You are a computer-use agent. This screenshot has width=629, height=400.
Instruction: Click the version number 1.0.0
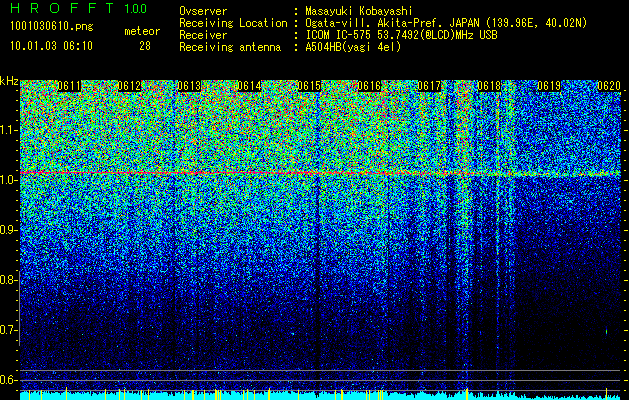click(x=135, y=9)
